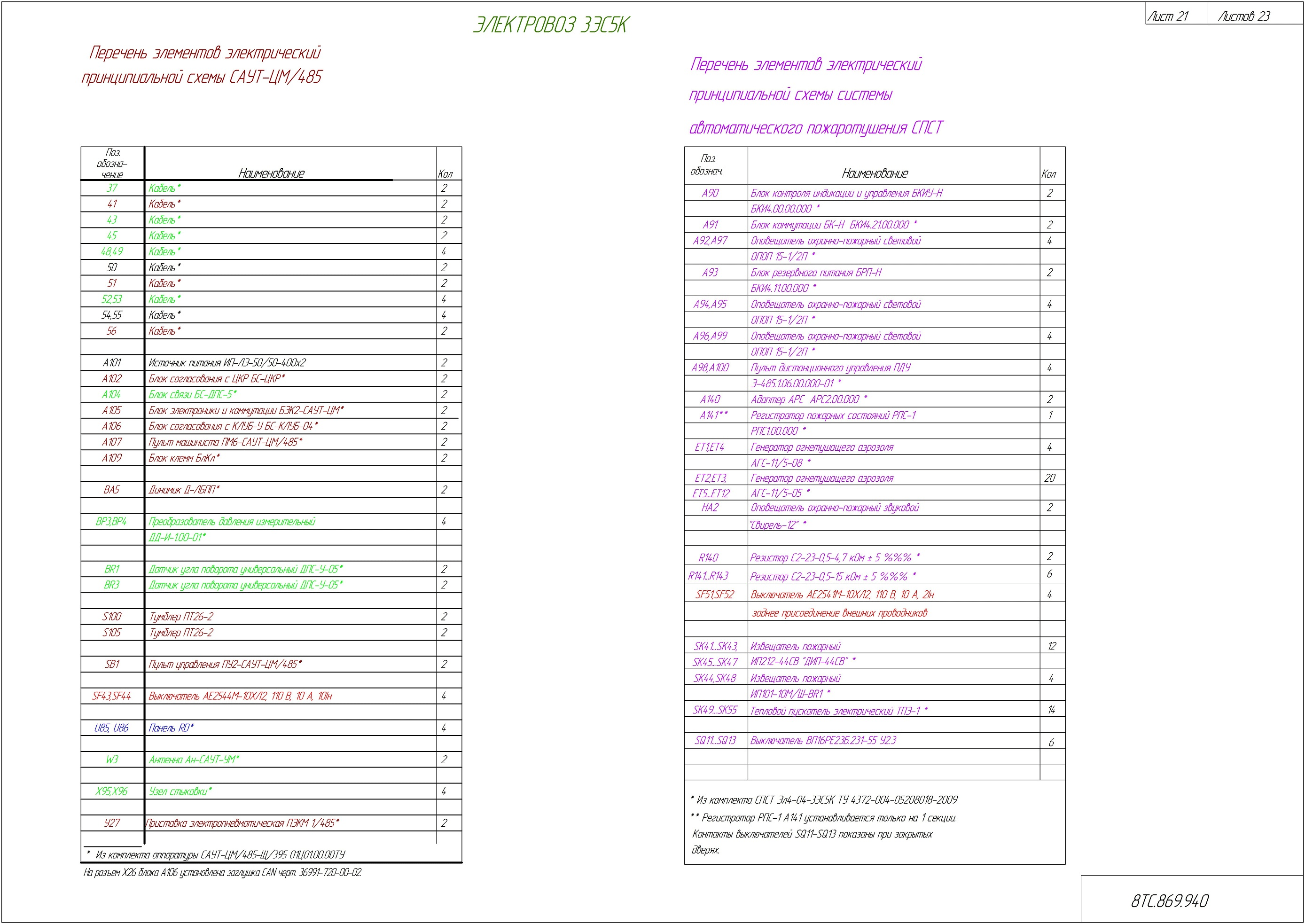The width and height of the screenshot is (1305, 924).
Task: Click 'Тепловой пускатель электрический ТПЭ-1 *'
Action: 839,711
